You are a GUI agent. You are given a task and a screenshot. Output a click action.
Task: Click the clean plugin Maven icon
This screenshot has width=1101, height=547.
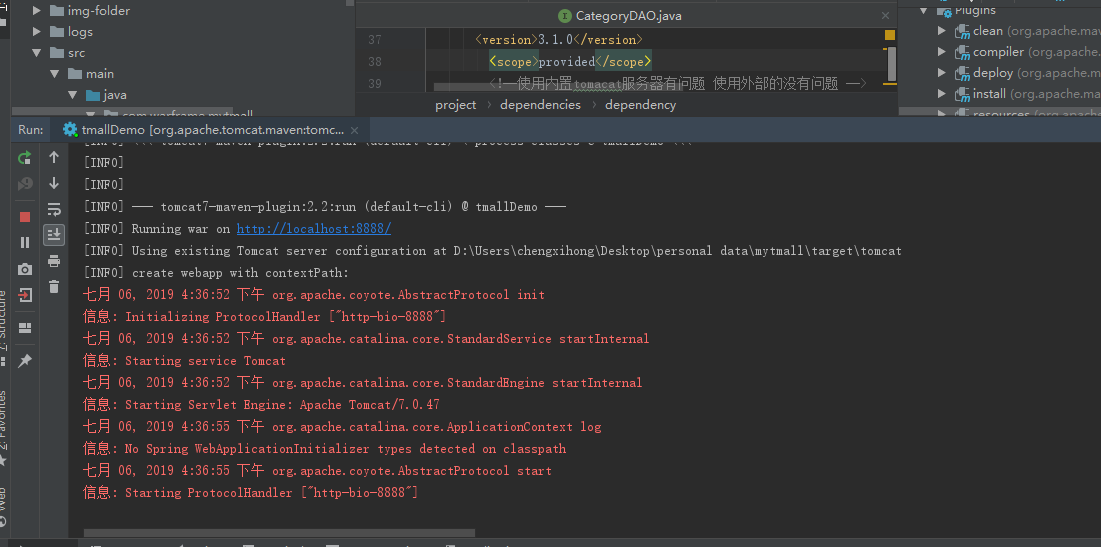[962, 31]
